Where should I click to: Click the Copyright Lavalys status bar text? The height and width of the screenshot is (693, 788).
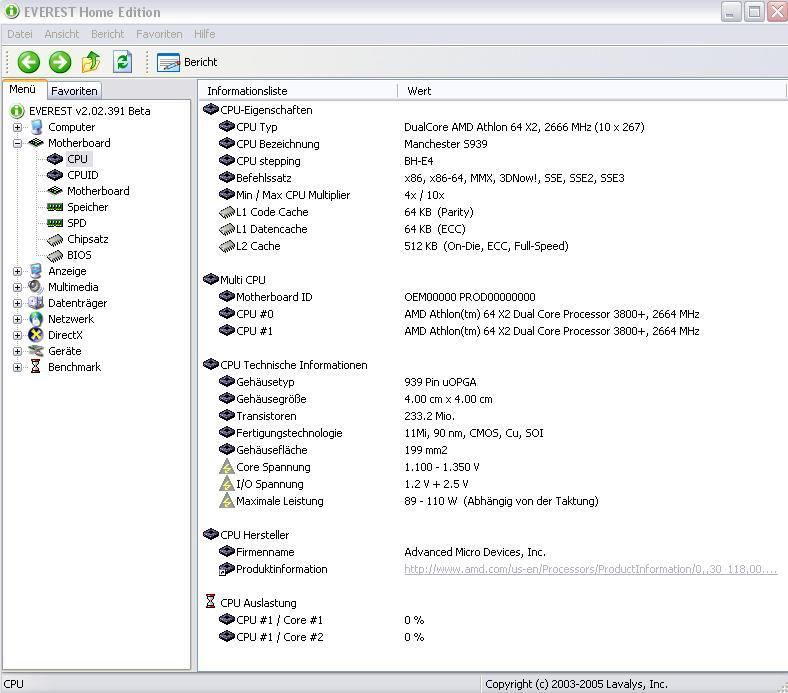[x=576, y=684]
